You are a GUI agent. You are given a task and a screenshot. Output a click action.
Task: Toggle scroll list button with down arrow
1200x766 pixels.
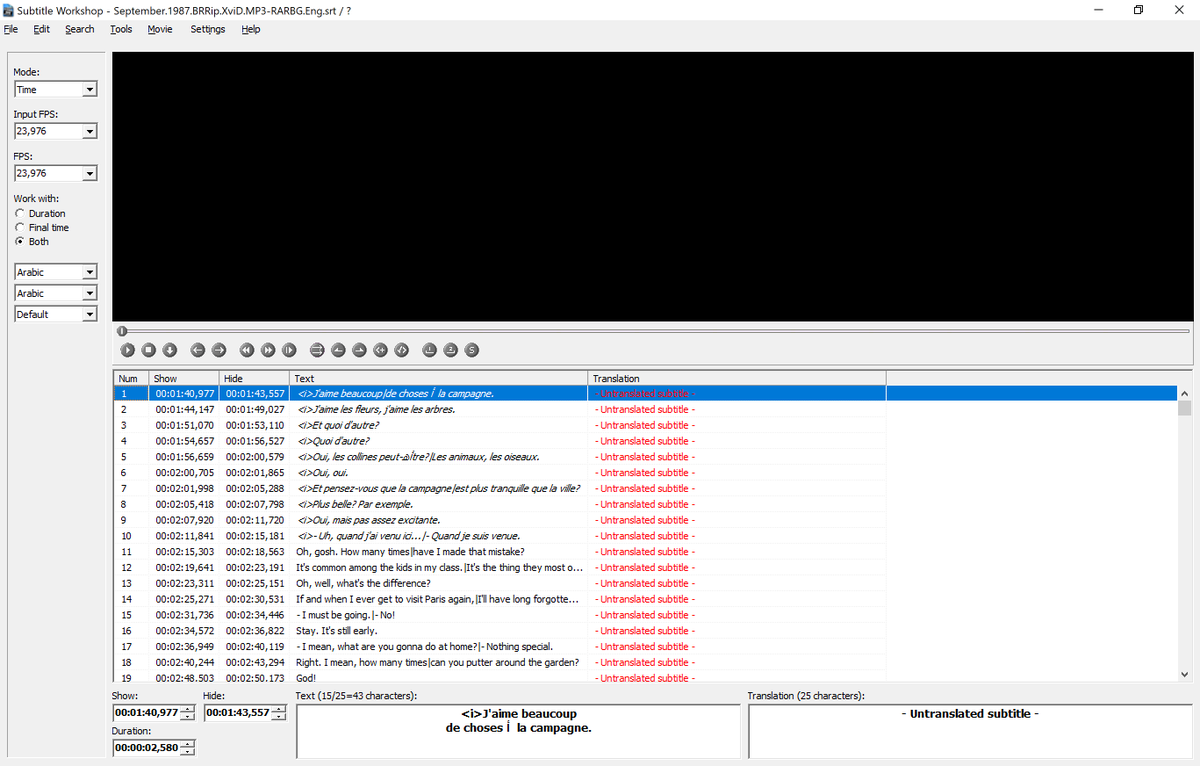(x=170, y=350)
